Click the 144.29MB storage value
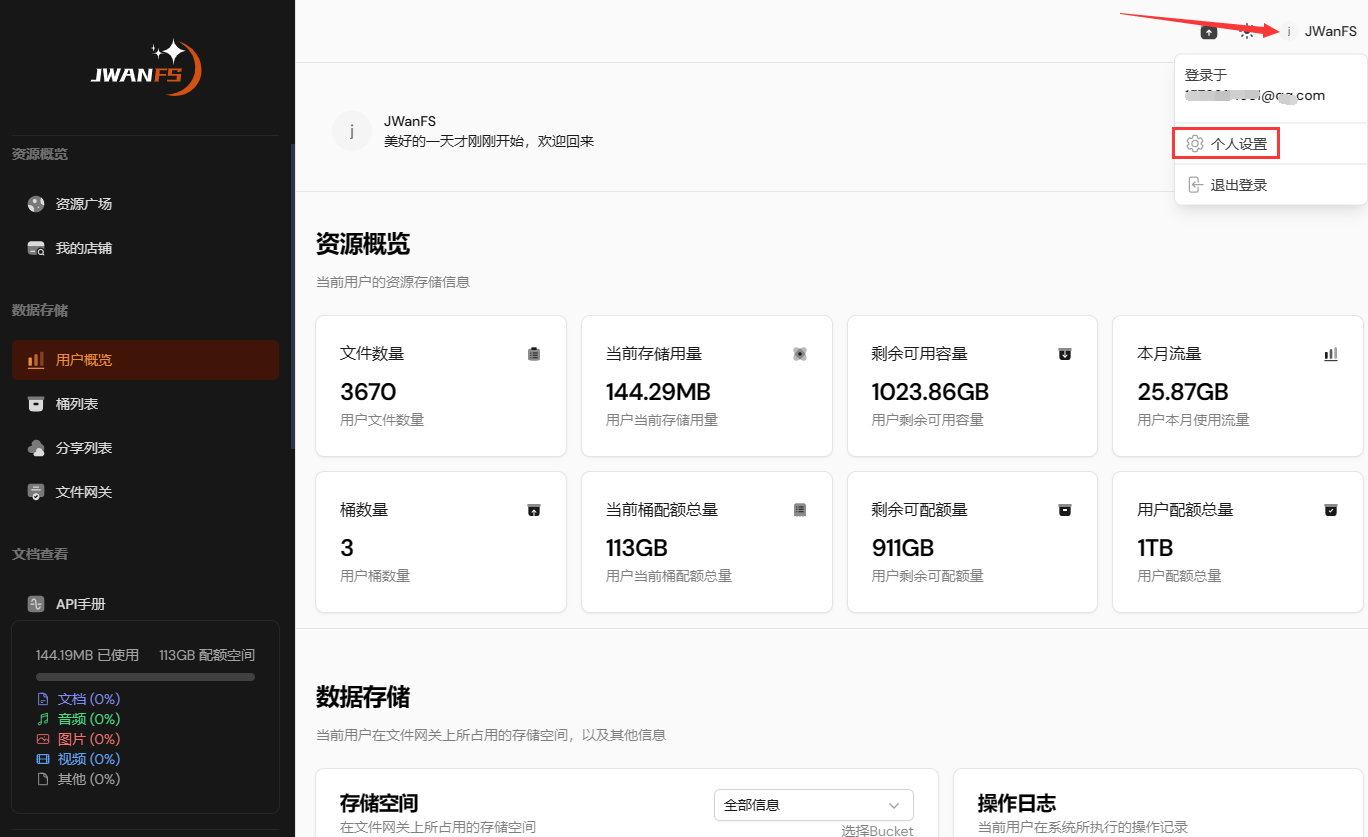 click(658, 392)
